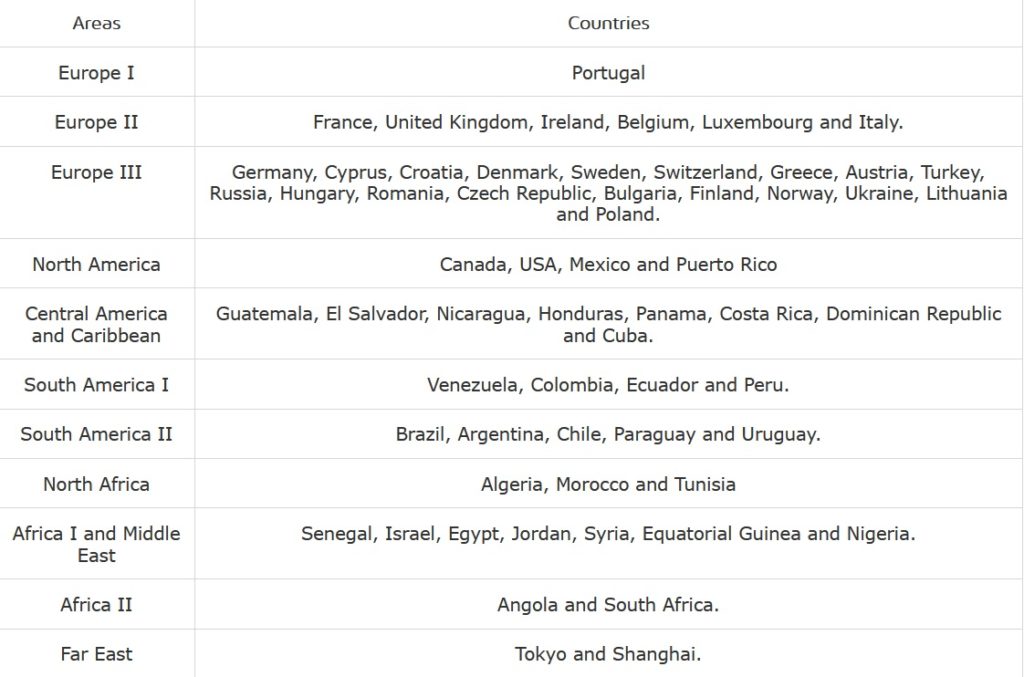Click the countries list starting with Germany
The width and height of the screenshot is (1024, 677).
(608, 193)
